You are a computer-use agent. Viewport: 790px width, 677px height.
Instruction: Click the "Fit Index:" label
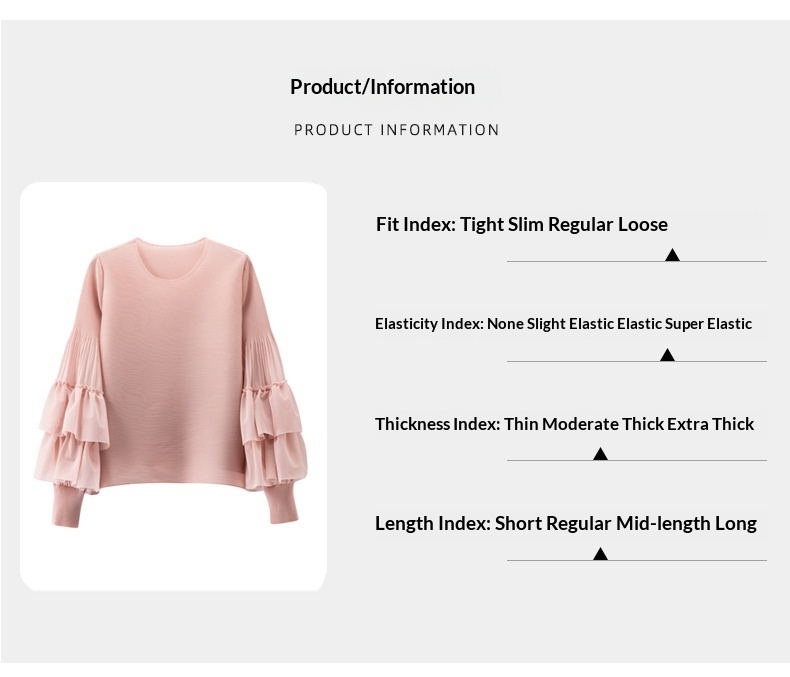(415, 224)
